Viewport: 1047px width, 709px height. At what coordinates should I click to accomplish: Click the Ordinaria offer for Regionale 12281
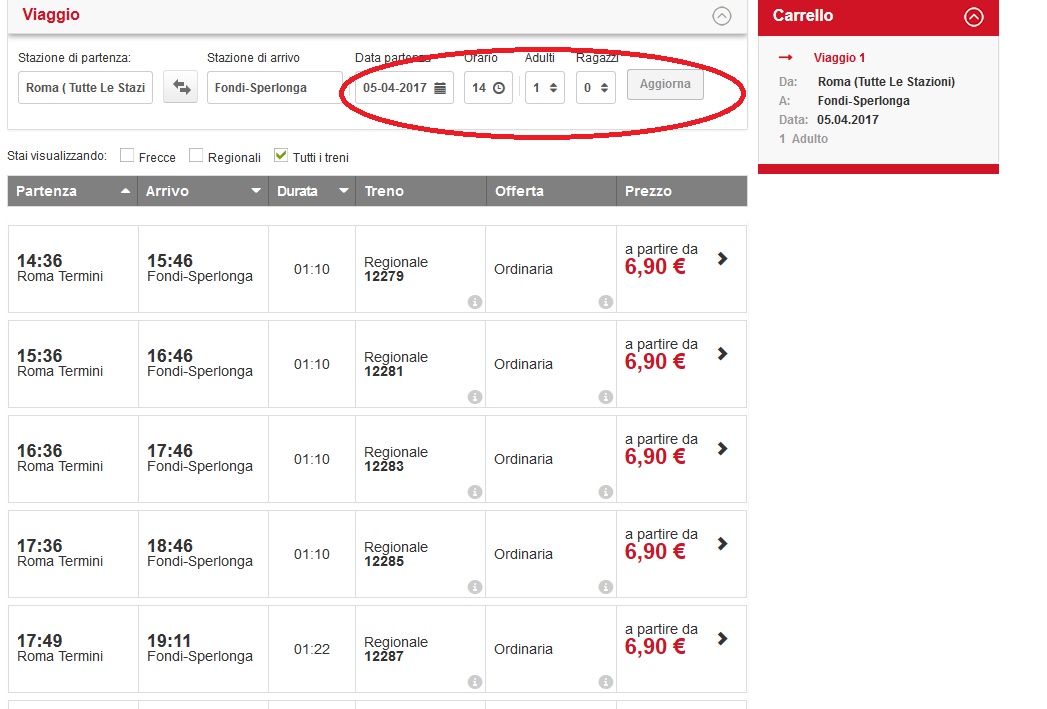click(x=524, y=364)
